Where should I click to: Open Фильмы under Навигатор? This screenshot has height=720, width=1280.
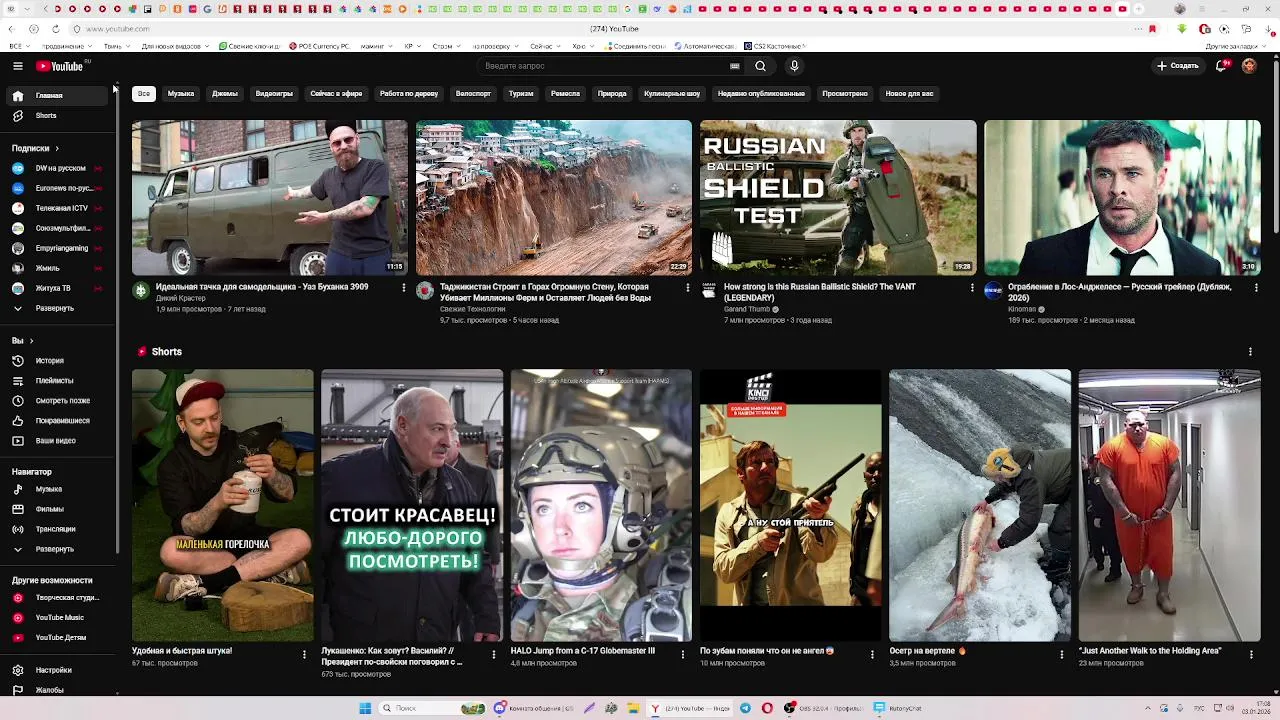pyautogui.click(x=58, y=509)
